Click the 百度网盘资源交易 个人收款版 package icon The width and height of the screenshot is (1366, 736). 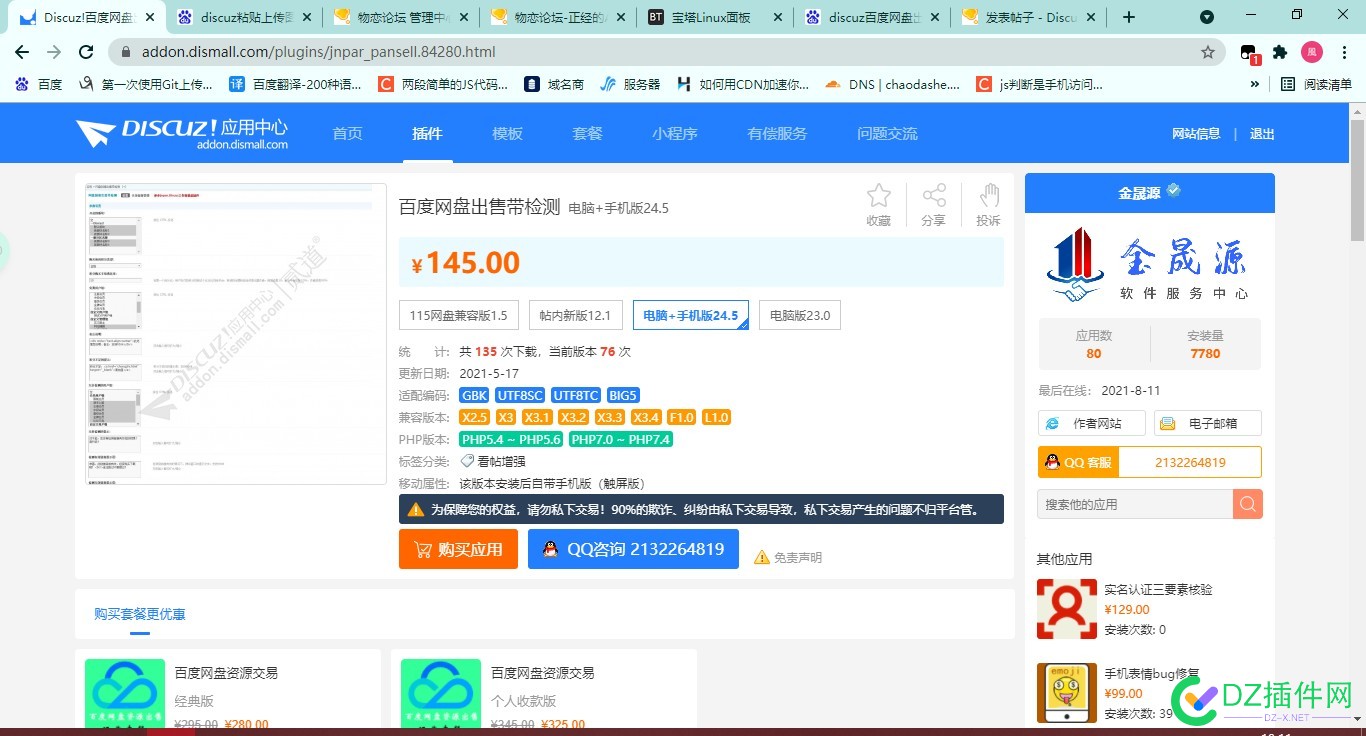click(440, 692)
